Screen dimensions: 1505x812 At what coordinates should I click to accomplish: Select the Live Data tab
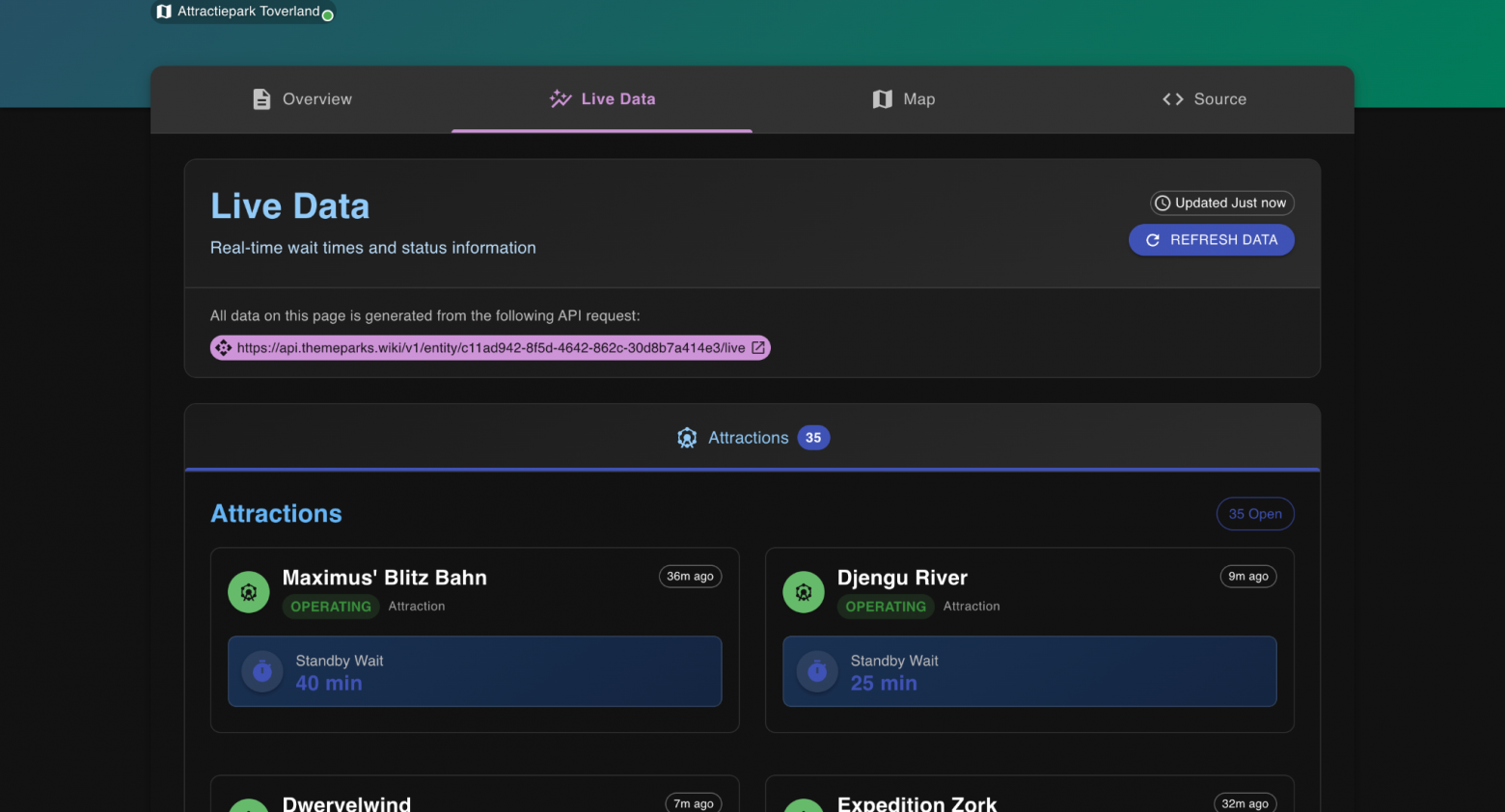pyautogui.click(x=602, y=99)
